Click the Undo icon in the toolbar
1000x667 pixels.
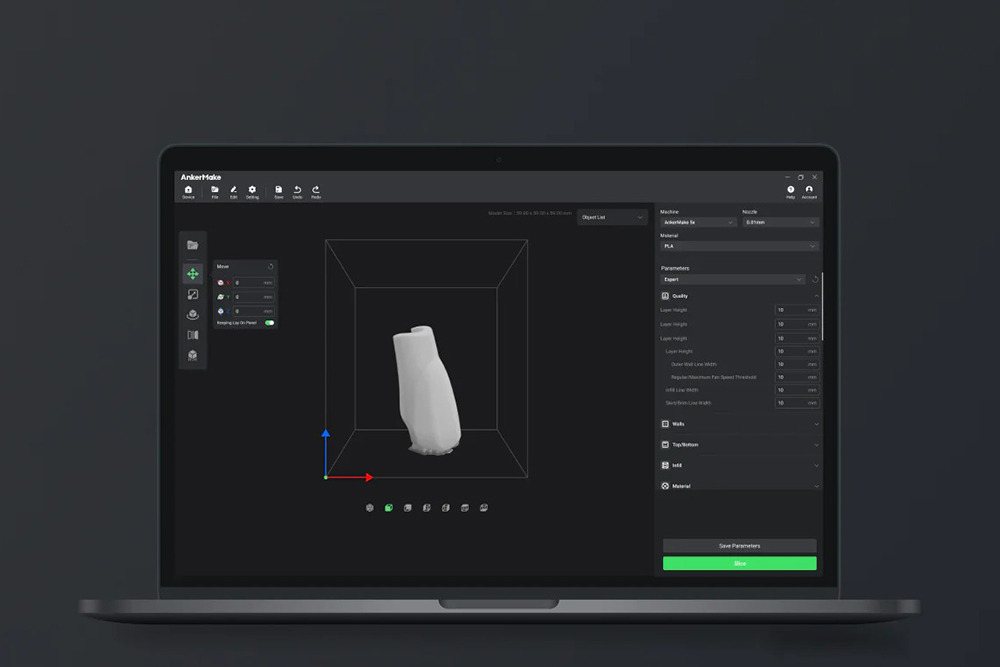pyautogui.click(x=298, y=190)
